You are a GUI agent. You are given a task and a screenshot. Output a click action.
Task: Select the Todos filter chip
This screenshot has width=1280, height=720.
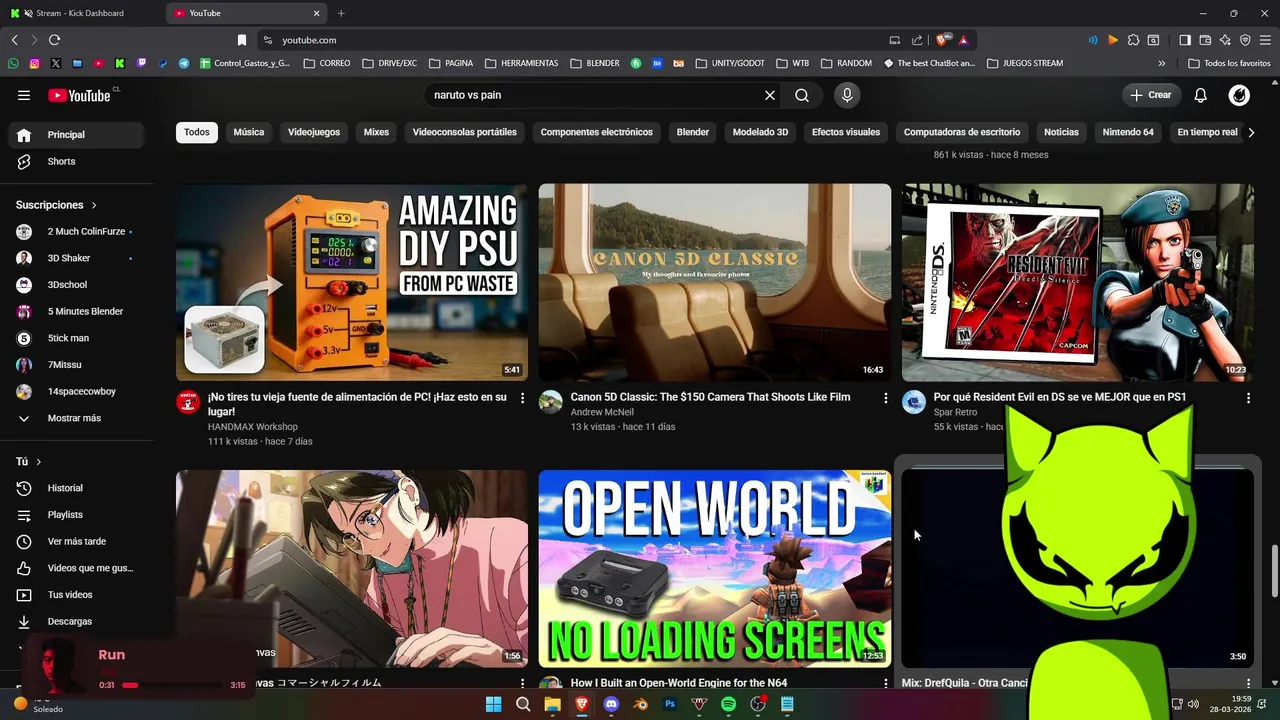[x=197, y=132]
